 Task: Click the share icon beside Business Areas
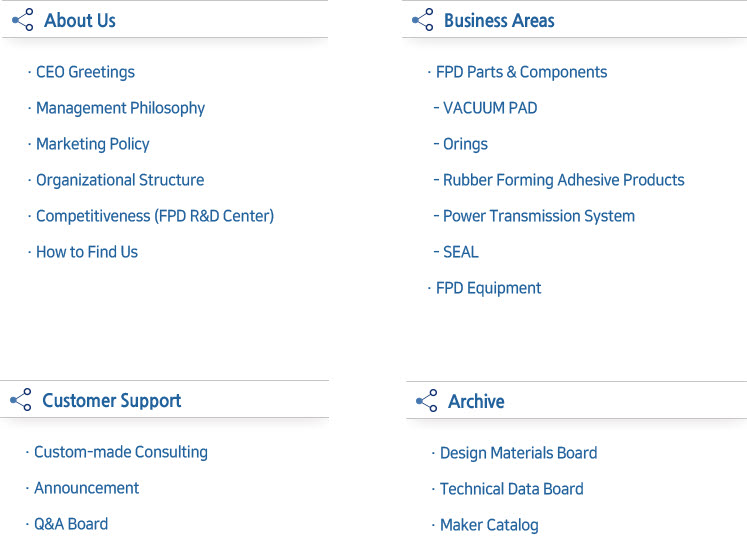pos(423,20)
